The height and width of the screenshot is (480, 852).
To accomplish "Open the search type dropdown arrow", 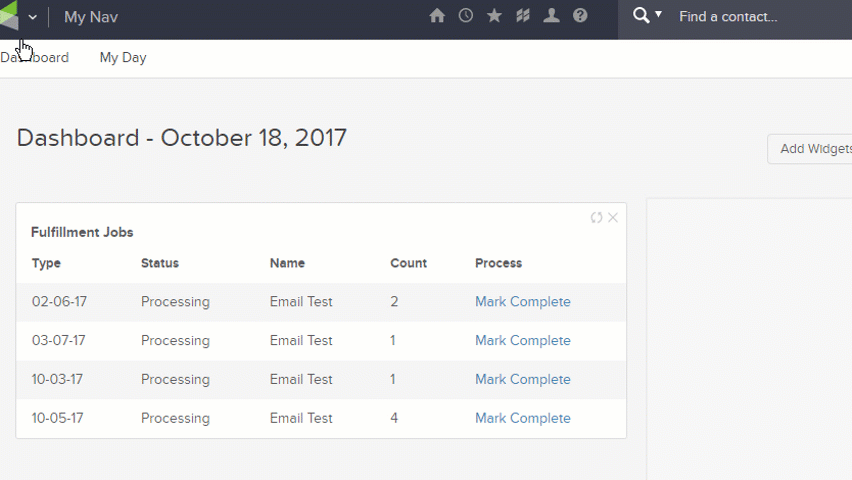I will coord(659,15).
